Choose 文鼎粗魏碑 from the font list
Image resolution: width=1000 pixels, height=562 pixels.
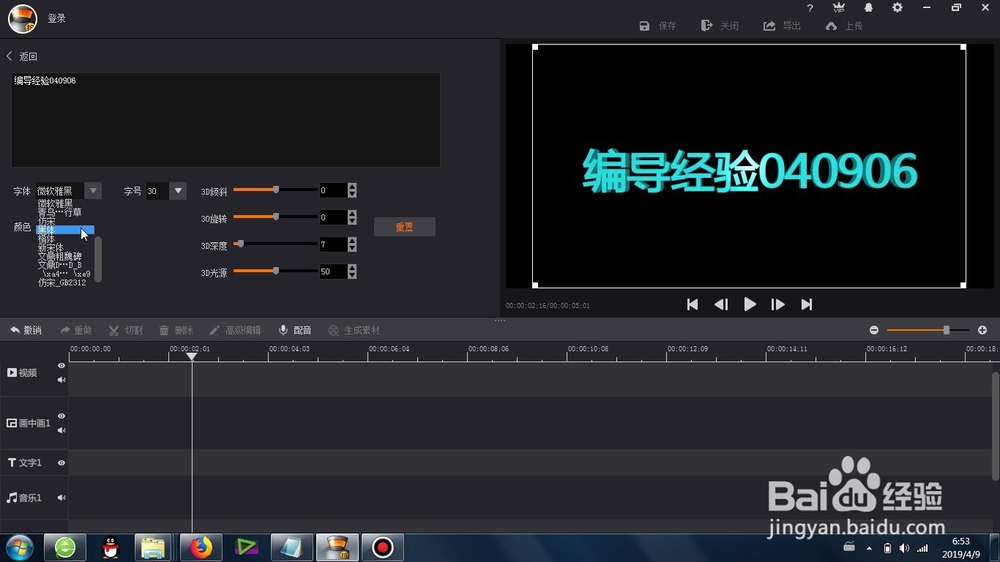coord(59,256)
